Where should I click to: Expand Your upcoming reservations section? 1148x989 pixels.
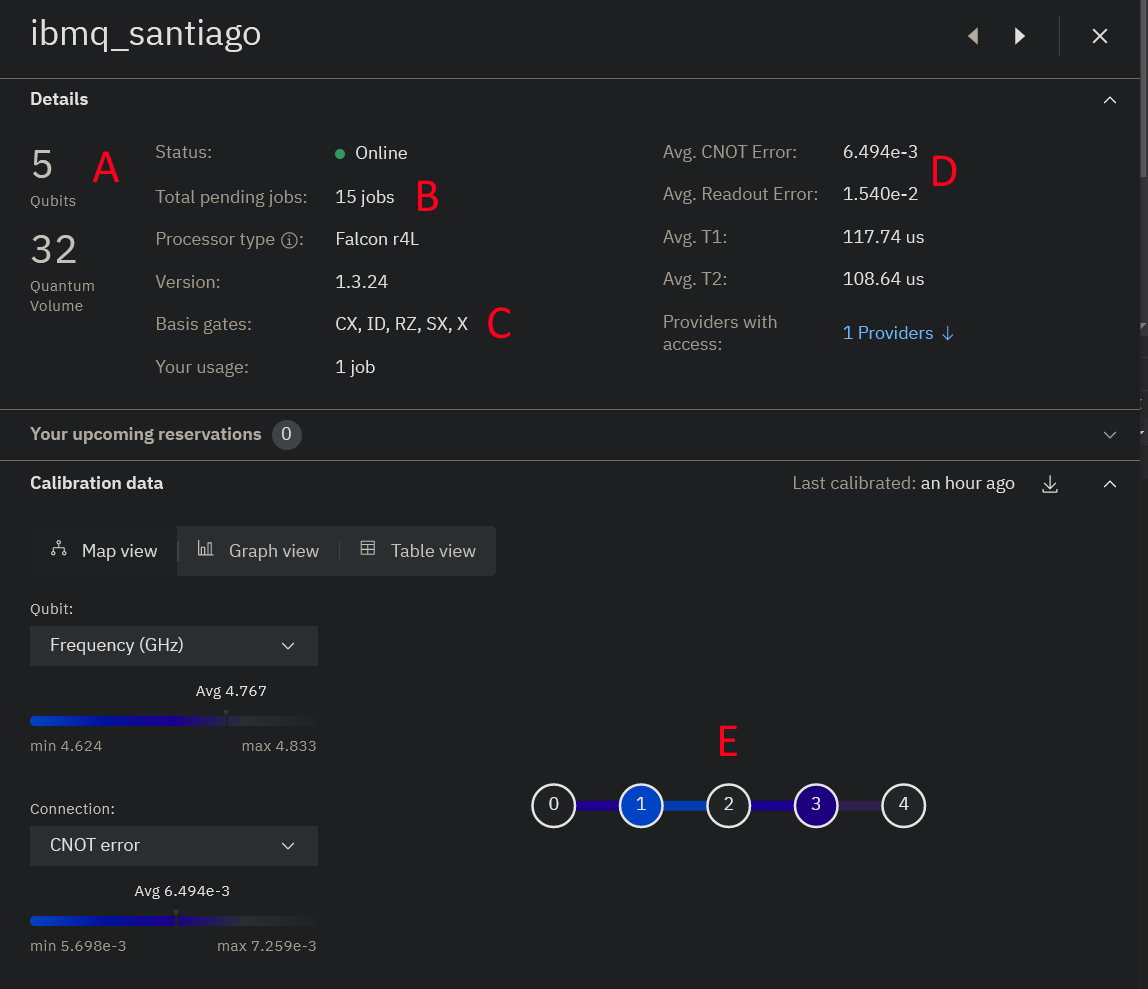1109,435
